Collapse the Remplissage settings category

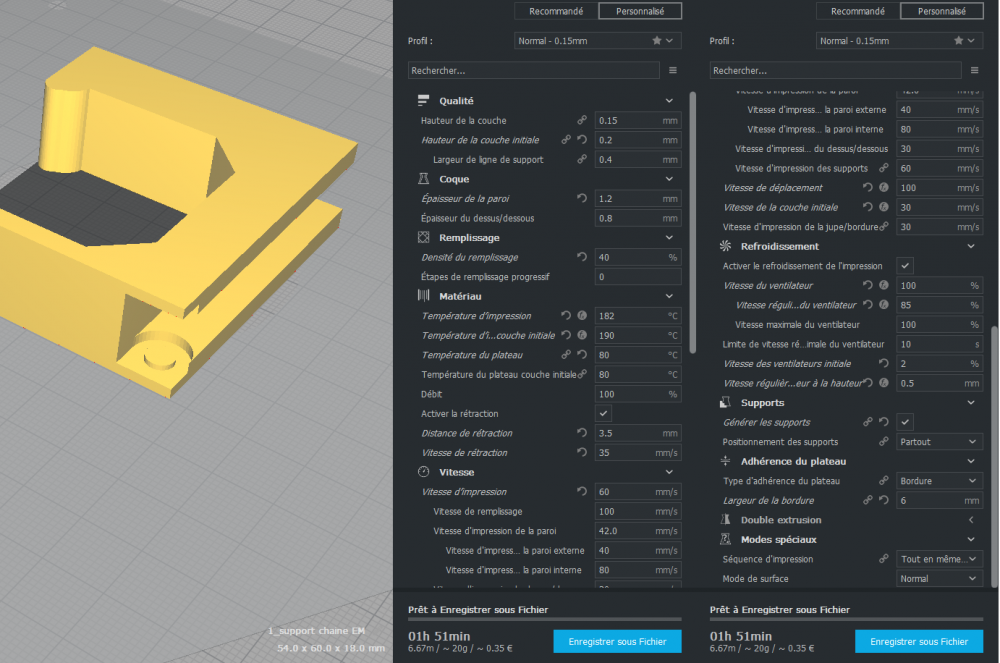pyautogui.click(x=669, y=238)
